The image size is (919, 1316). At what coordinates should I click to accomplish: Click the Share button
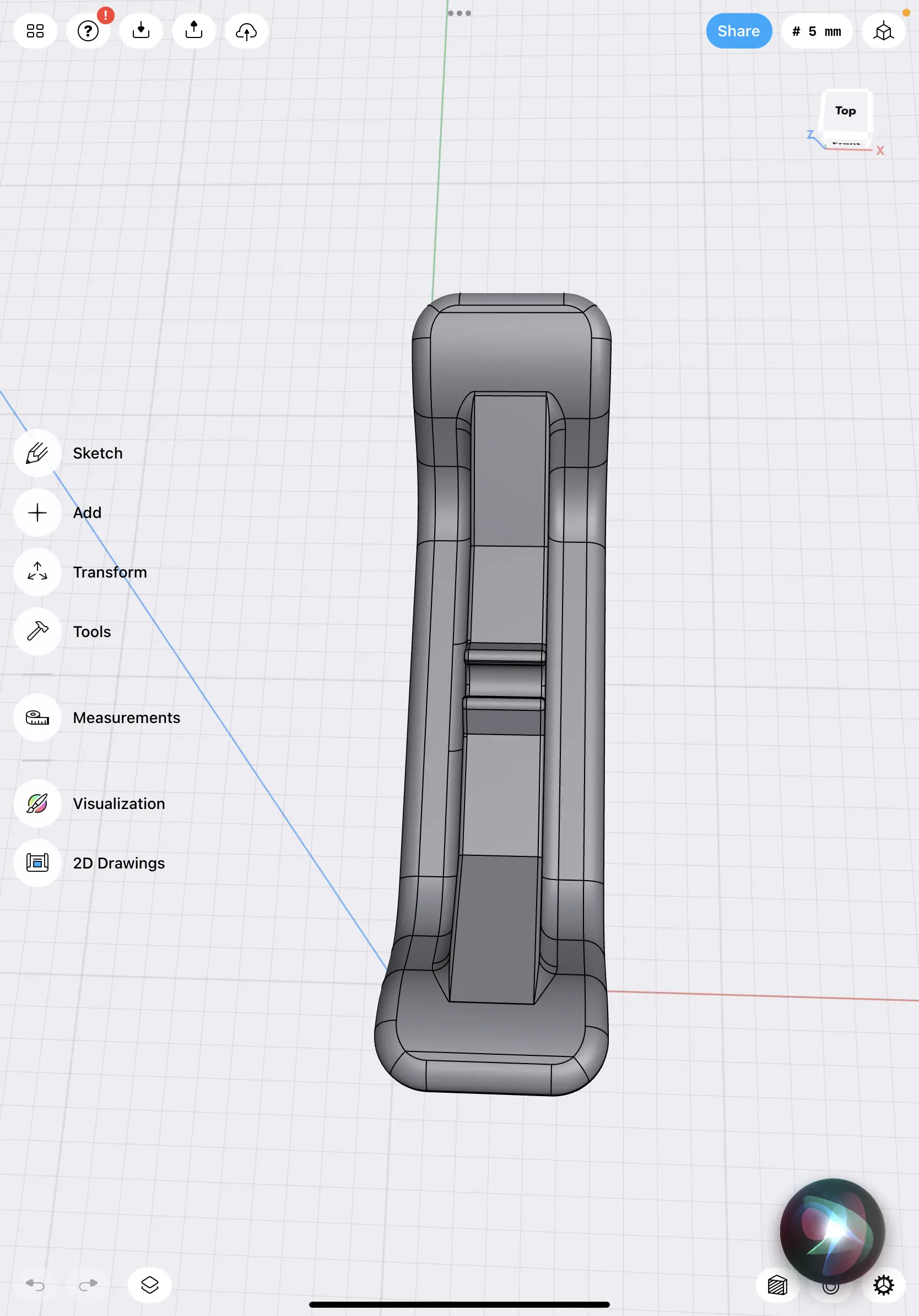tap(738, 31)
